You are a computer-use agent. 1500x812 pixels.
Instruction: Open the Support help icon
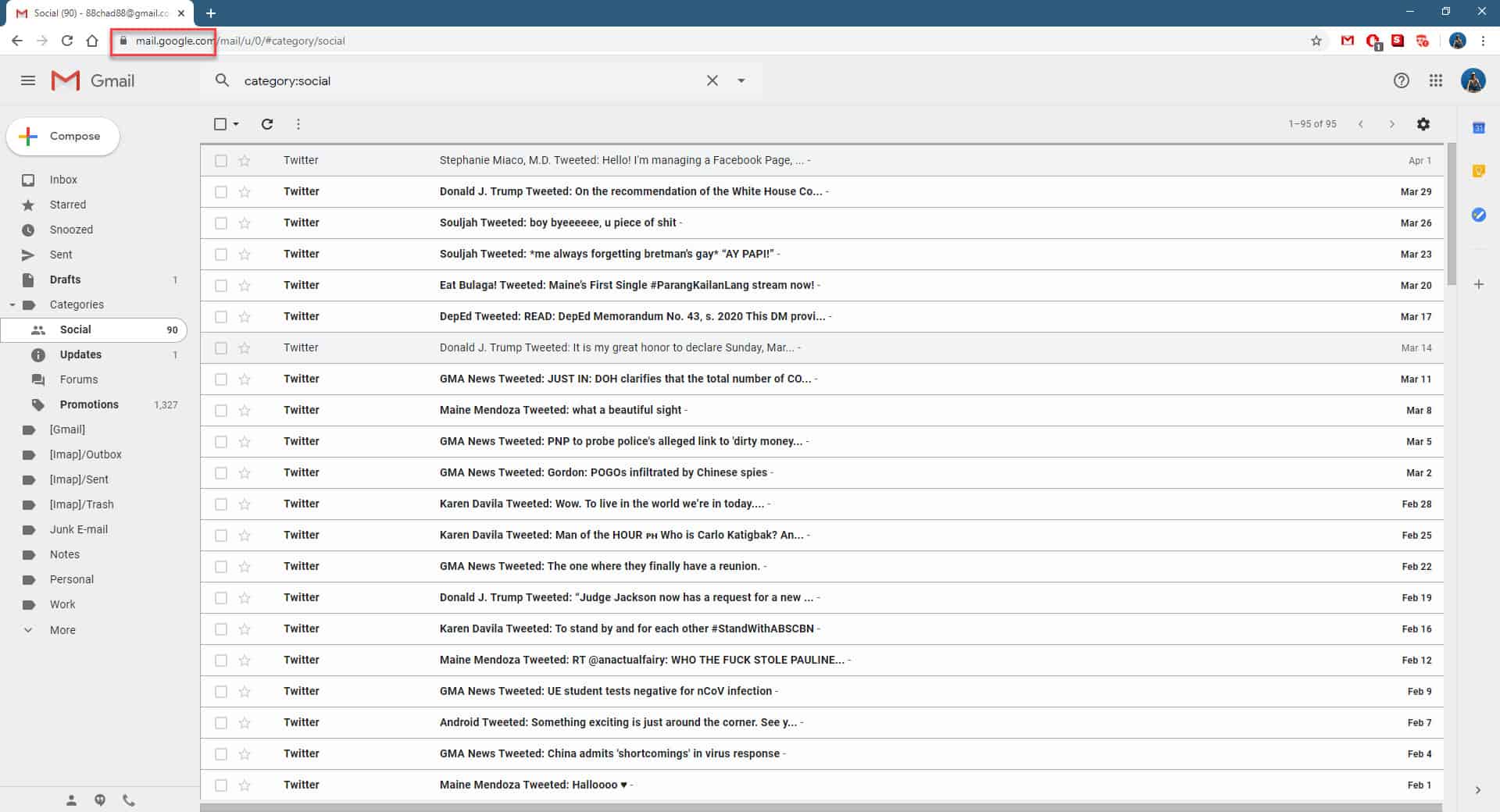[1401, 80]
